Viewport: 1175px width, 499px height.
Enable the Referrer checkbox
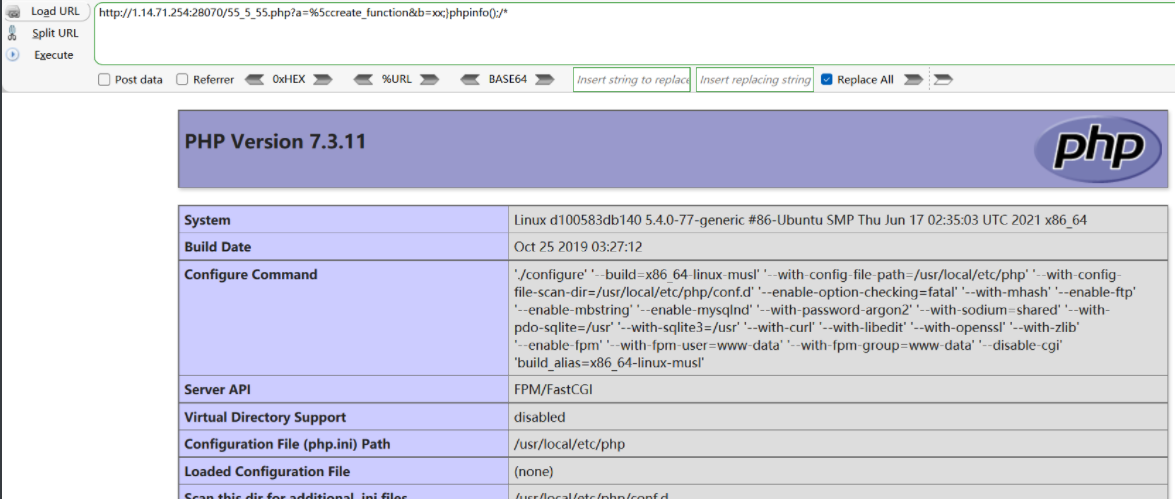coord(182,79)
